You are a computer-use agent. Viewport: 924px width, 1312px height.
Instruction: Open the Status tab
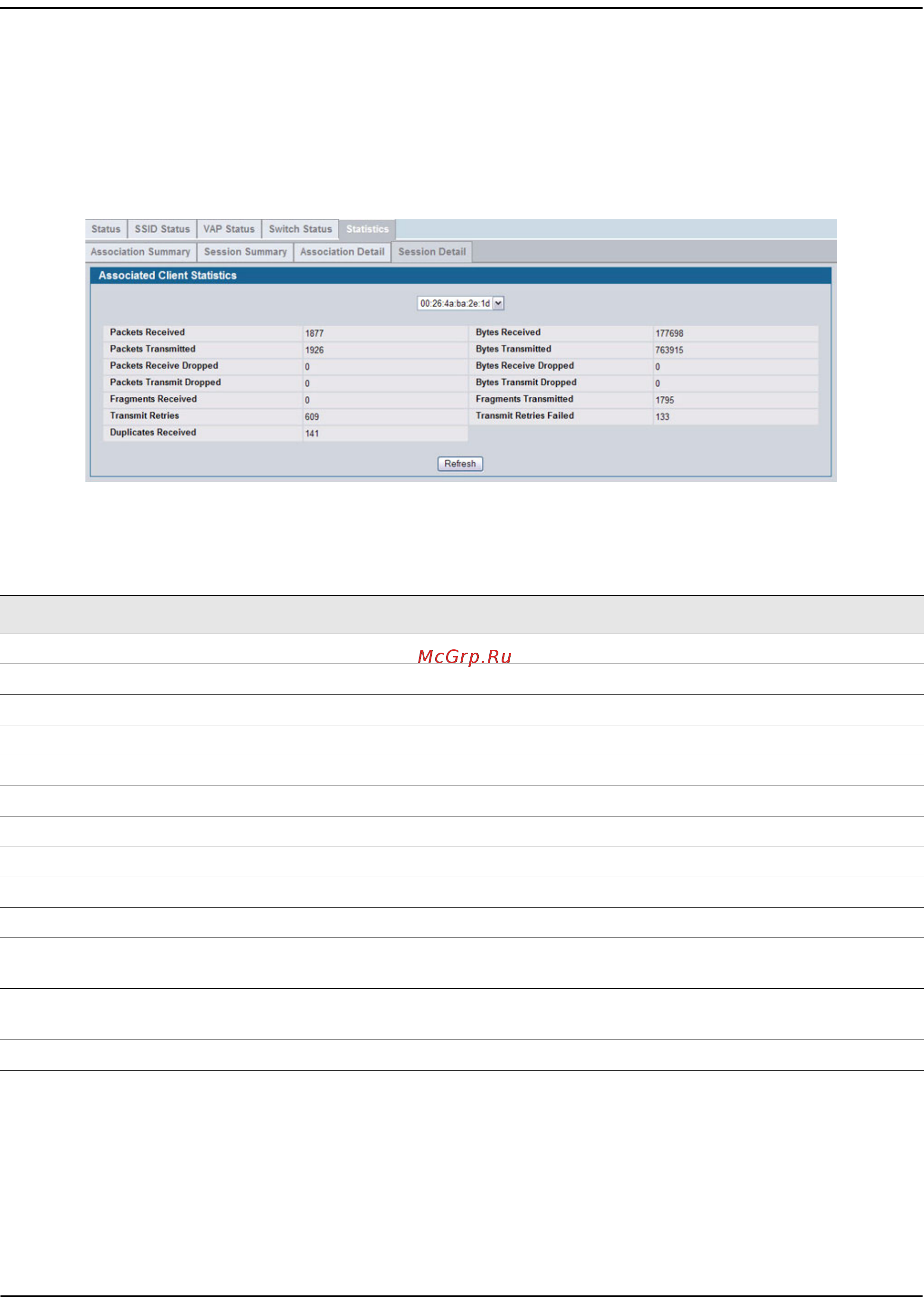[106, 229]
